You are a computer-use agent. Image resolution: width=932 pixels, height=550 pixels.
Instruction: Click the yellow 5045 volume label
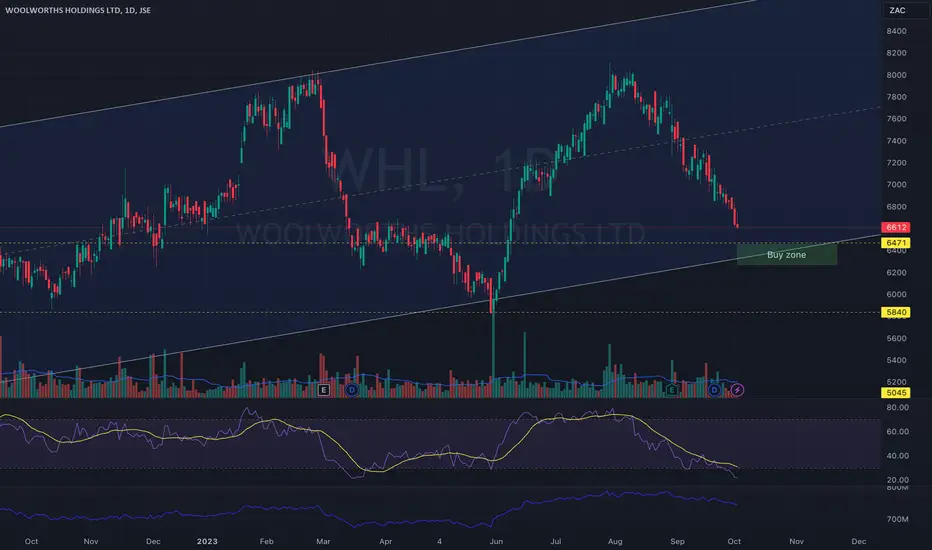896,392
